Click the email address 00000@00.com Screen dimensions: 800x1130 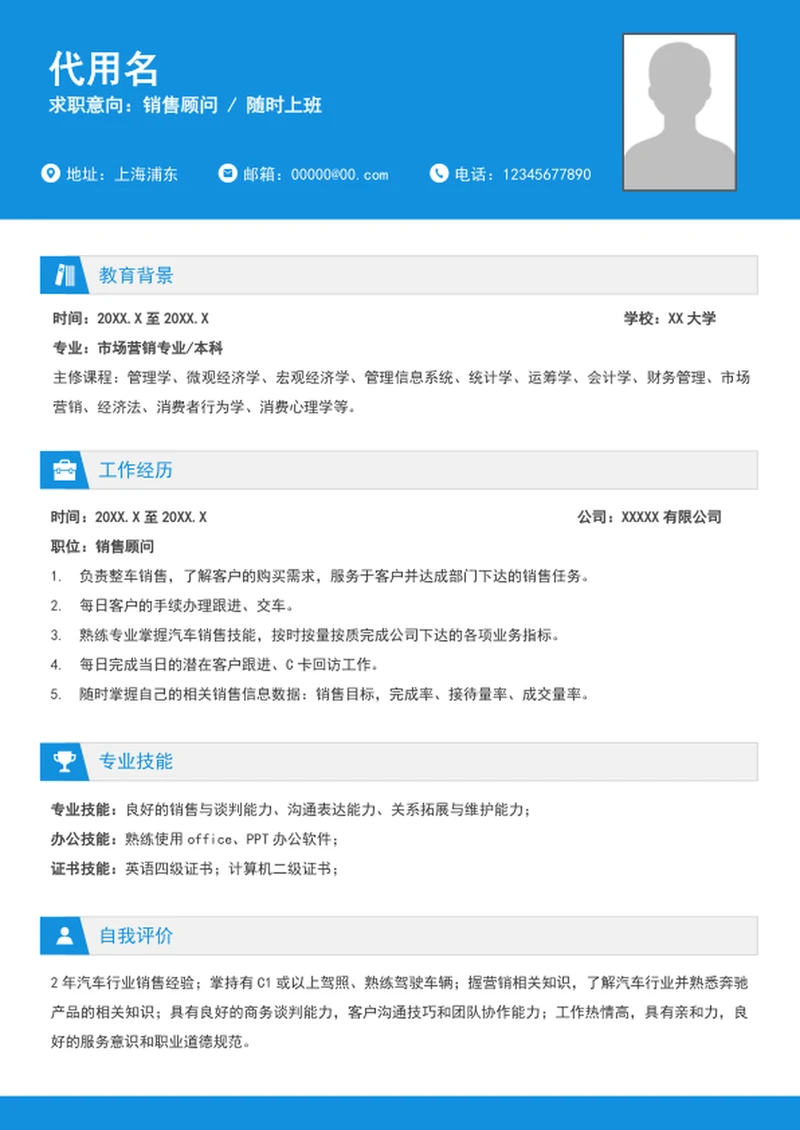(339, 174)
